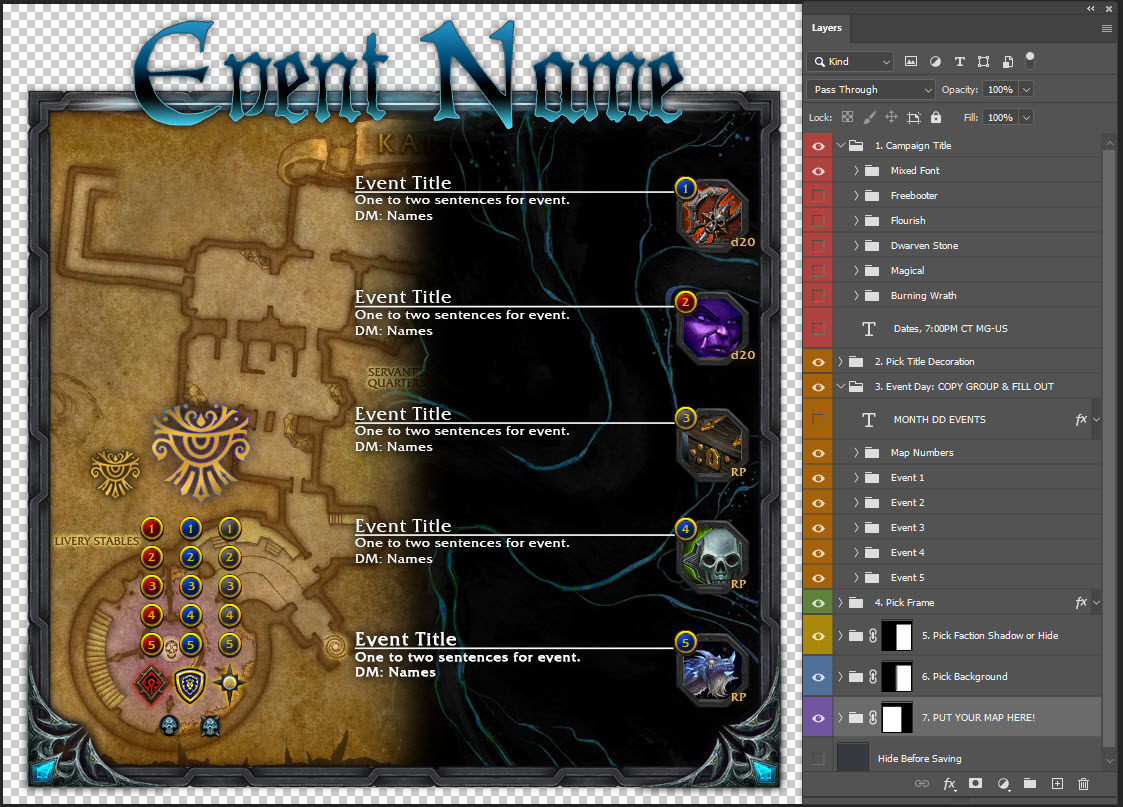Hide the Map Numbers group
Viewport: 1123px width, 807px height.
pos(818,453)
